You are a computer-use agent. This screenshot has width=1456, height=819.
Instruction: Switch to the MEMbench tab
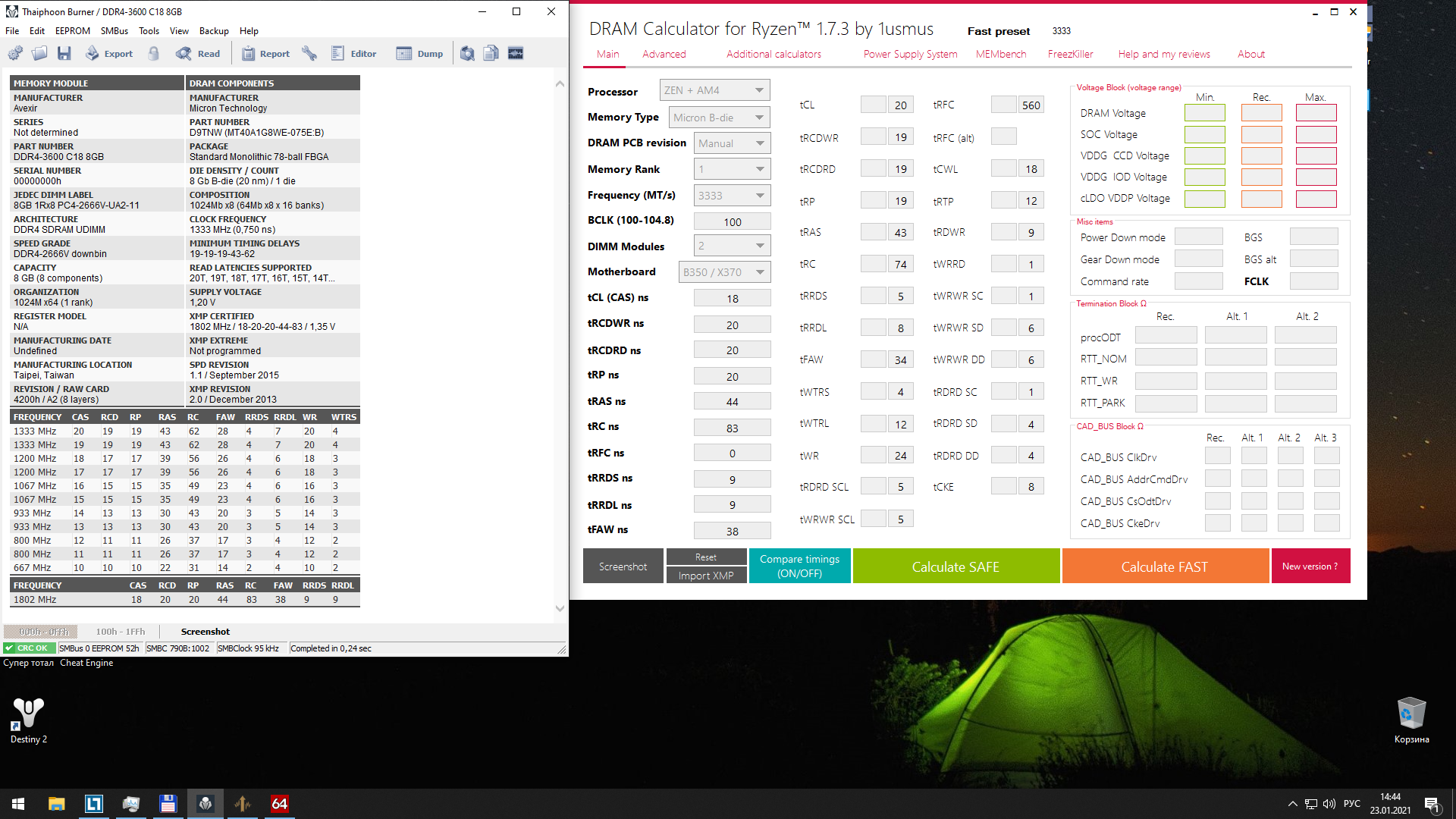click(1001, 54)
